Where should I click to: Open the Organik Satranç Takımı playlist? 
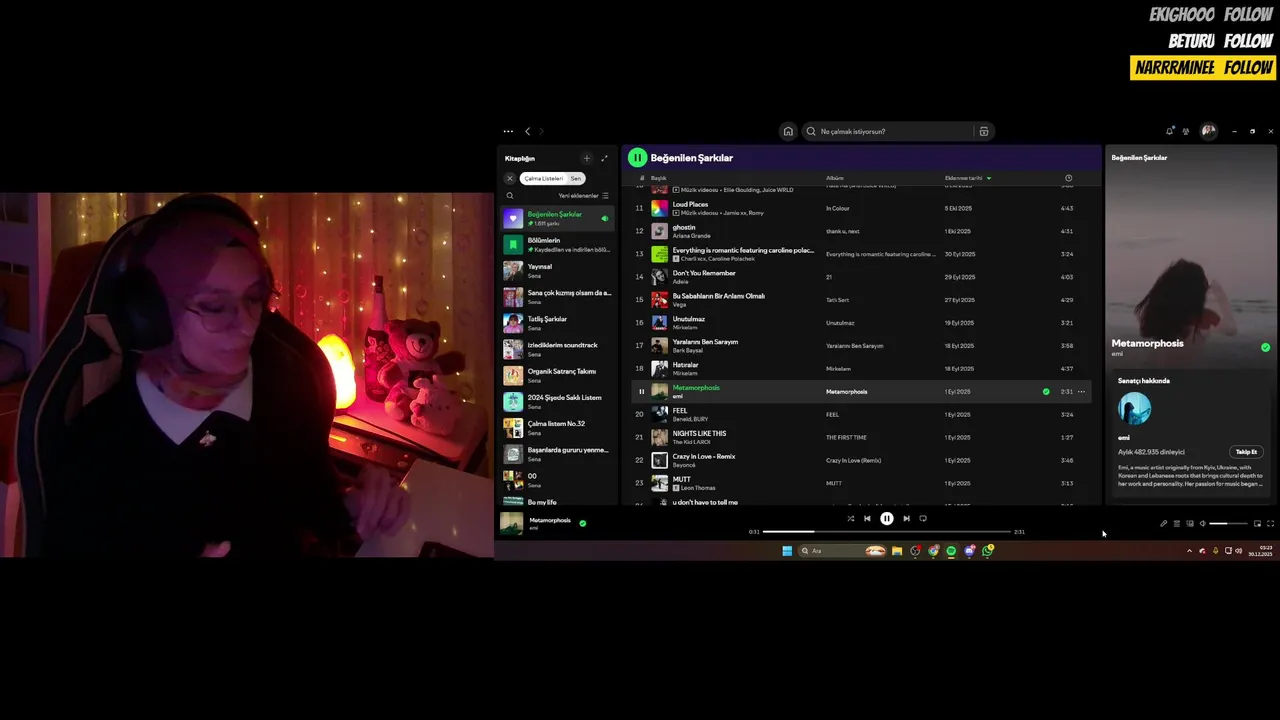[x=557, y=375]
